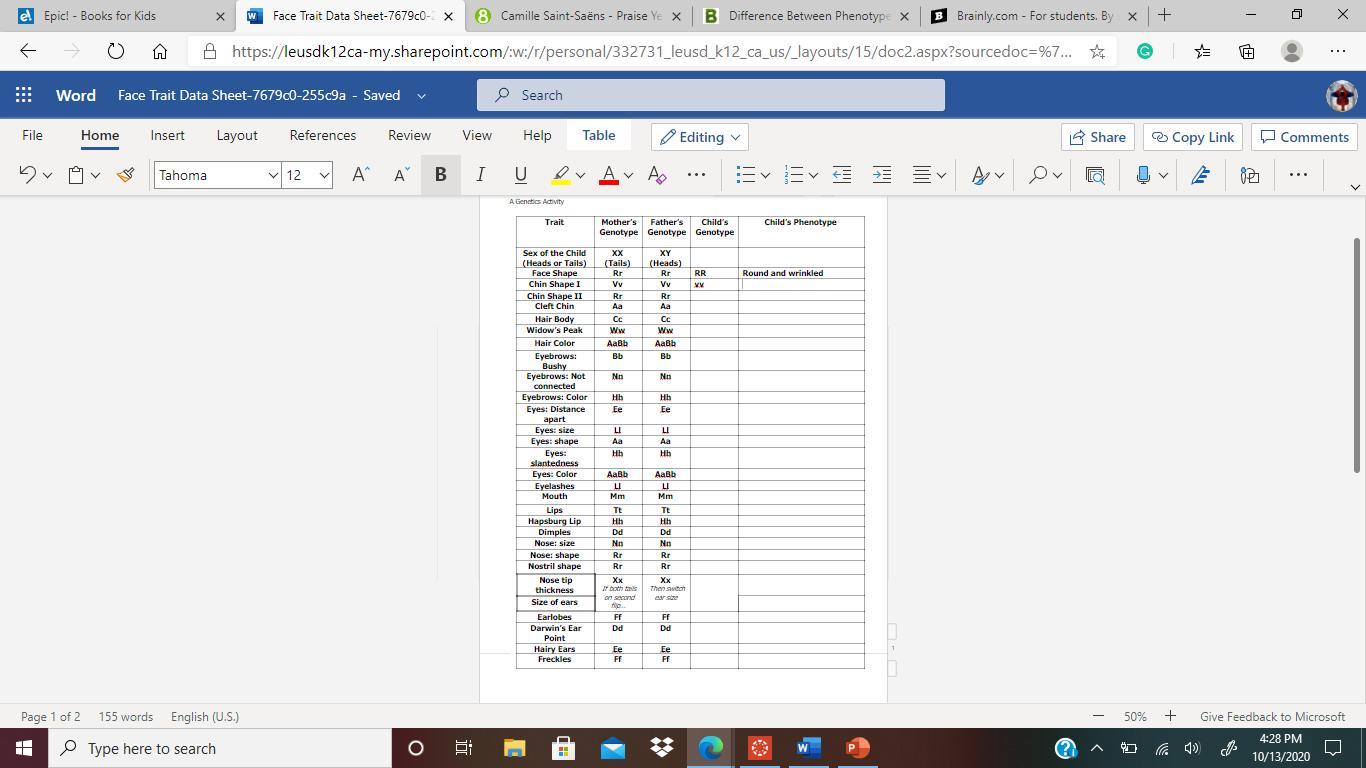Underline the selected text
This screenshot has width=1366, height=768.
(519, 174)
